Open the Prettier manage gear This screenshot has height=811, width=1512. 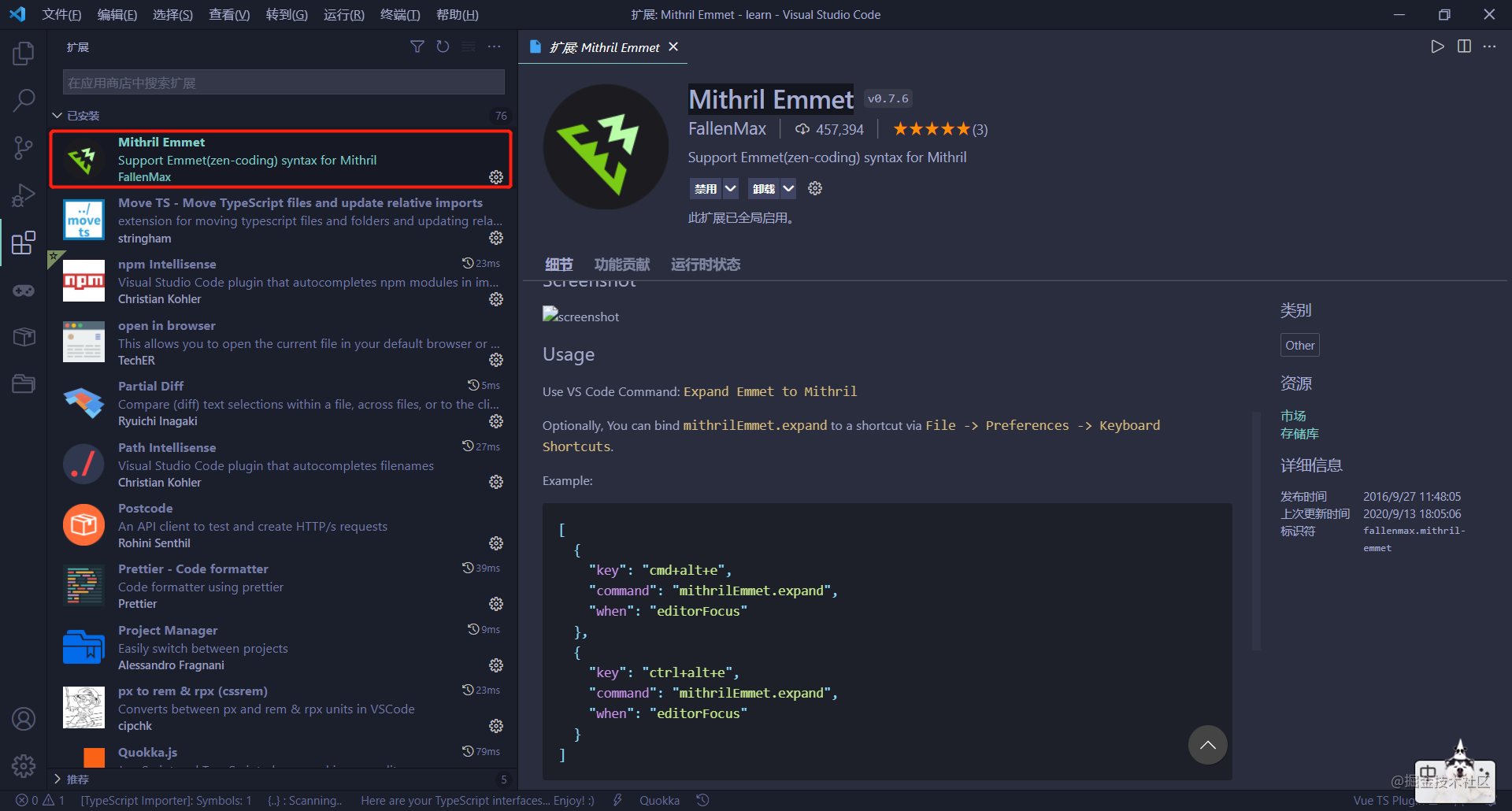(496, 604)
